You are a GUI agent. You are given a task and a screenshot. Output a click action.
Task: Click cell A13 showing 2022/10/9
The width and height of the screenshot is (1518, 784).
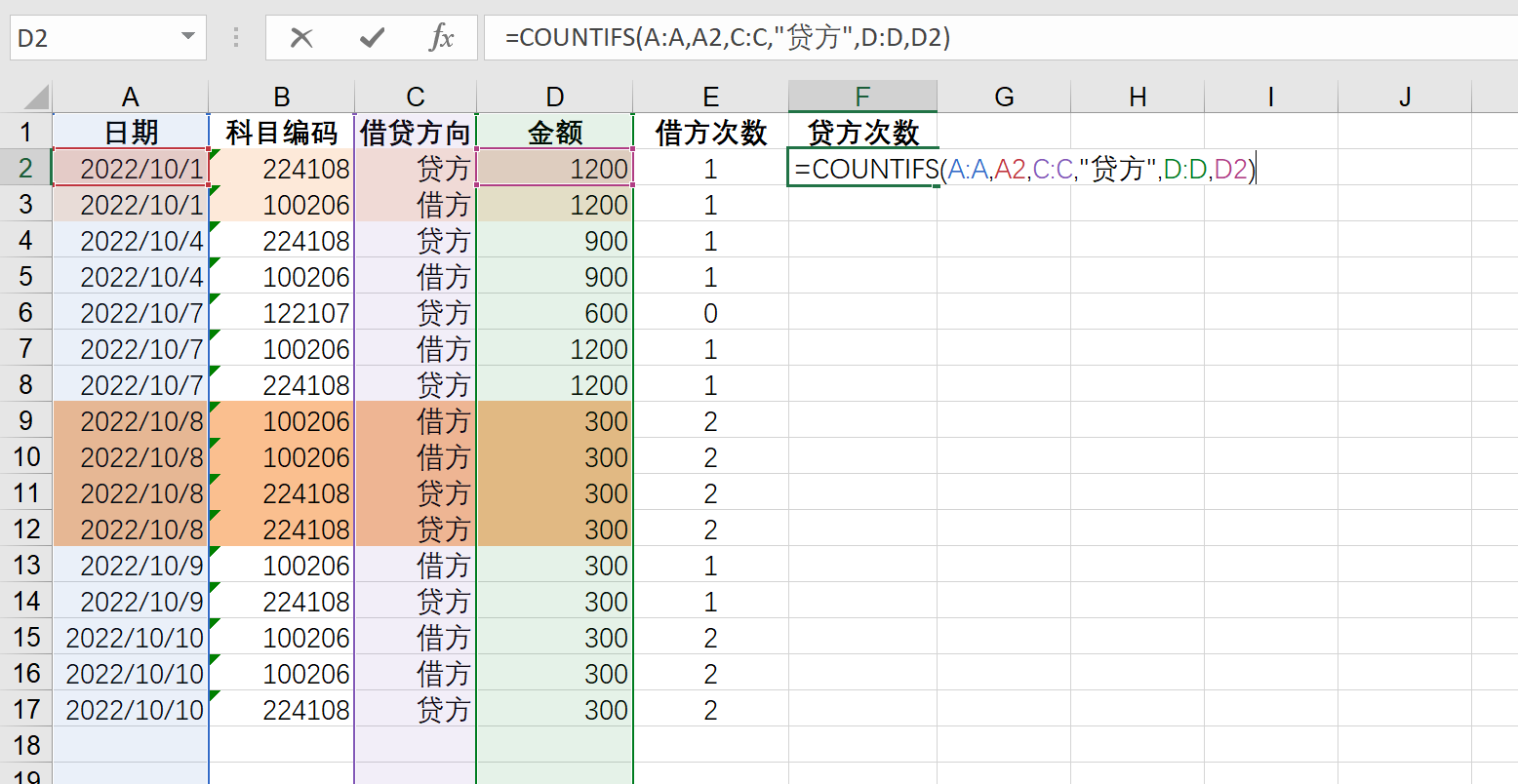coord(130,565)
